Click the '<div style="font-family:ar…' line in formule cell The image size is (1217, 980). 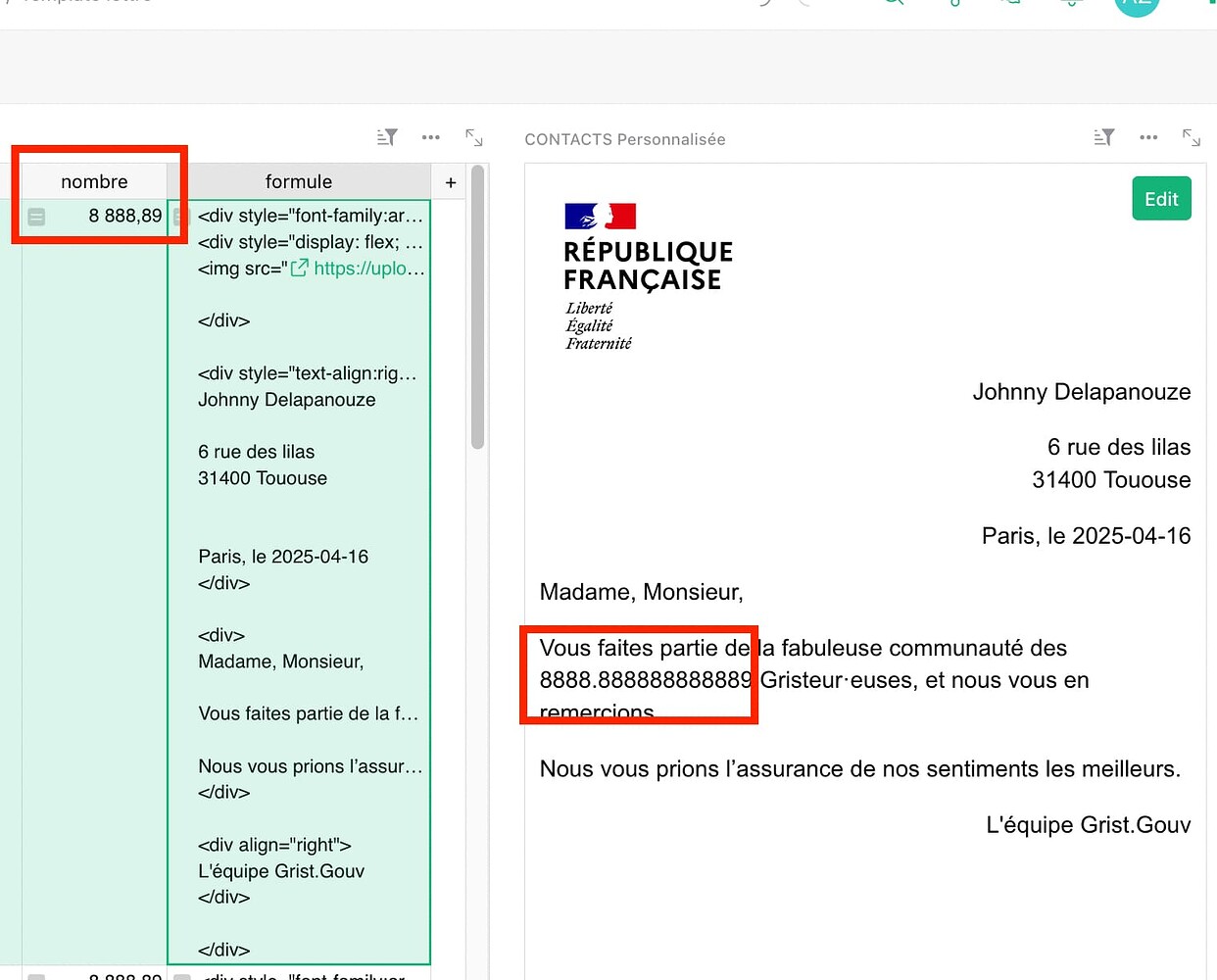point(310,216)
